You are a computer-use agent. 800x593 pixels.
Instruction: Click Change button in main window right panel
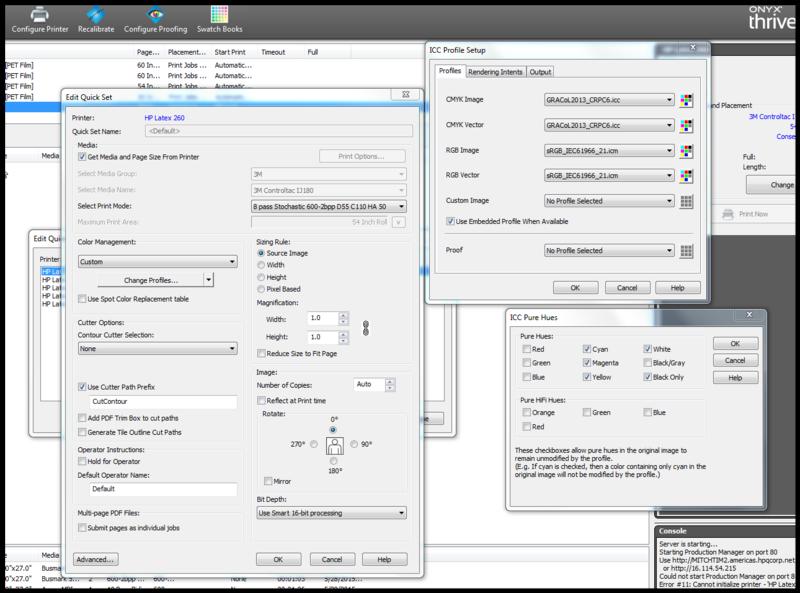pos(771,185)
